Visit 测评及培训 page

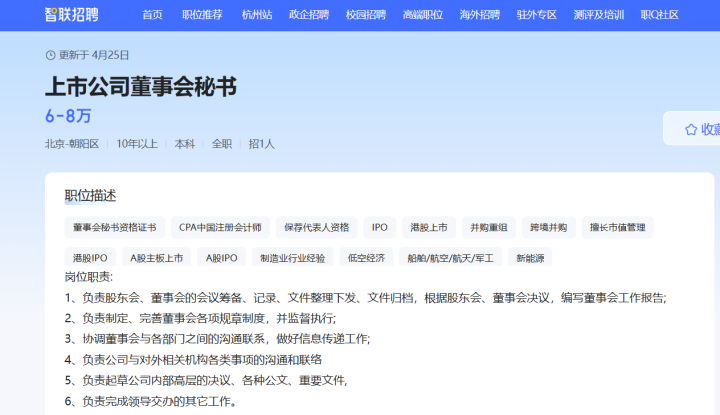tap(599, 15)
